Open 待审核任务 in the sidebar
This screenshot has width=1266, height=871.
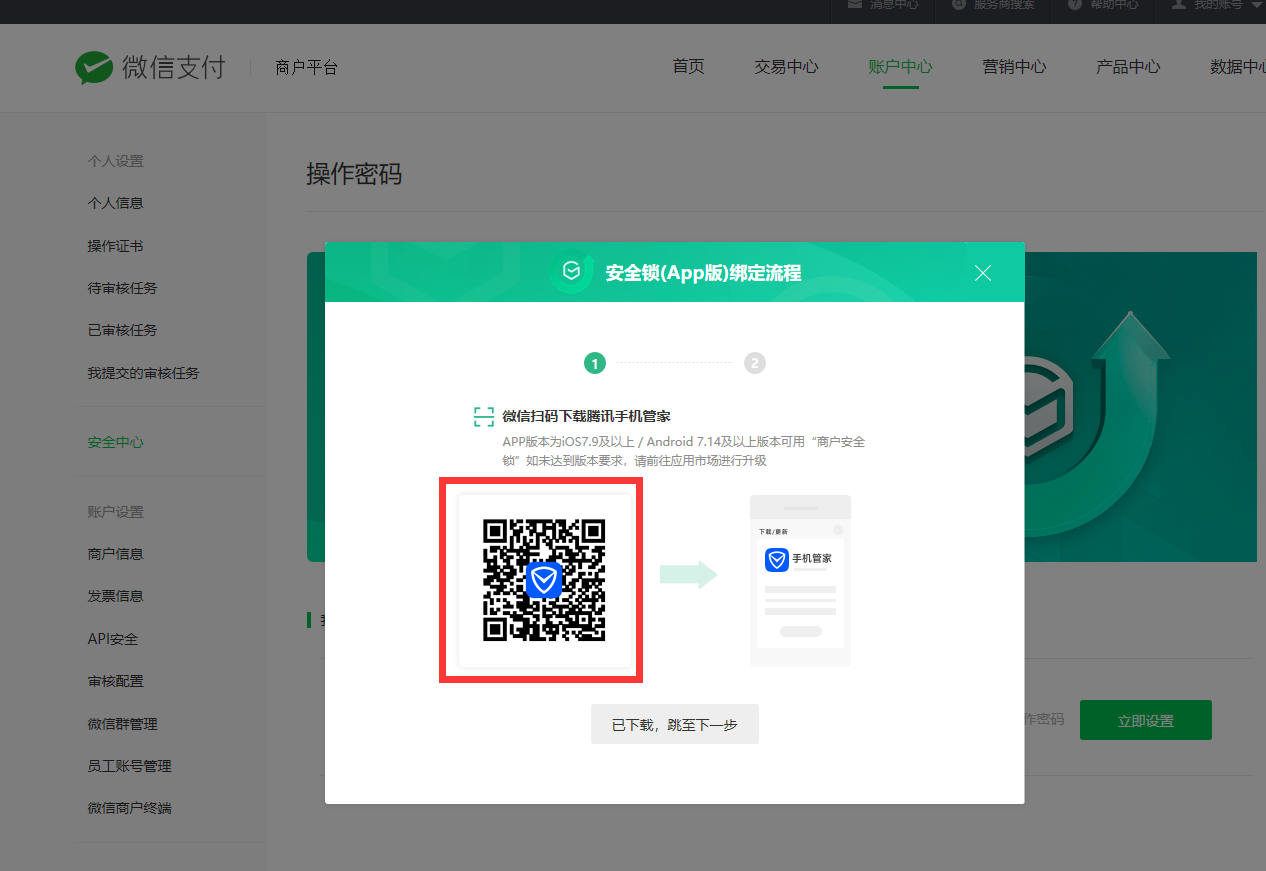pos(122,288)
